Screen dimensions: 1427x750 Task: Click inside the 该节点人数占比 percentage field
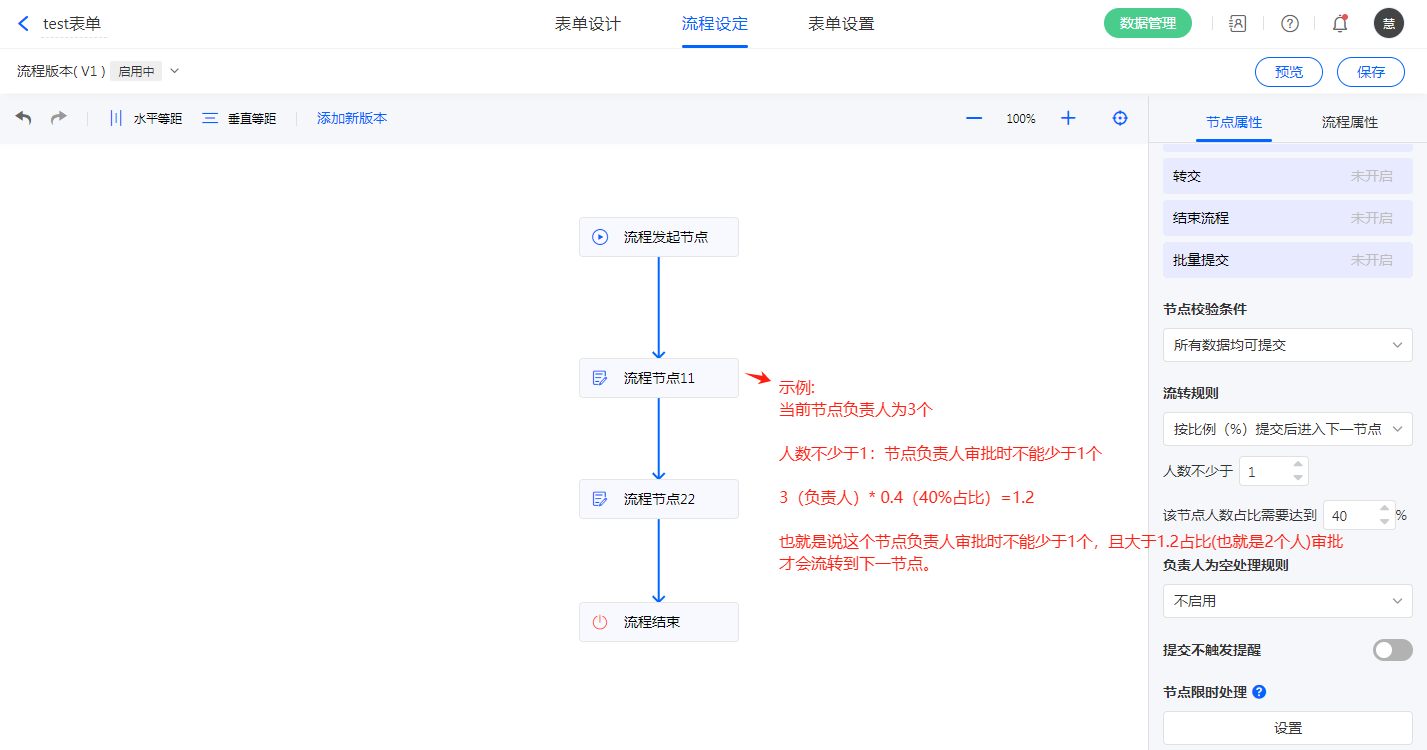pyautogui.click(x=1350, y=516)
